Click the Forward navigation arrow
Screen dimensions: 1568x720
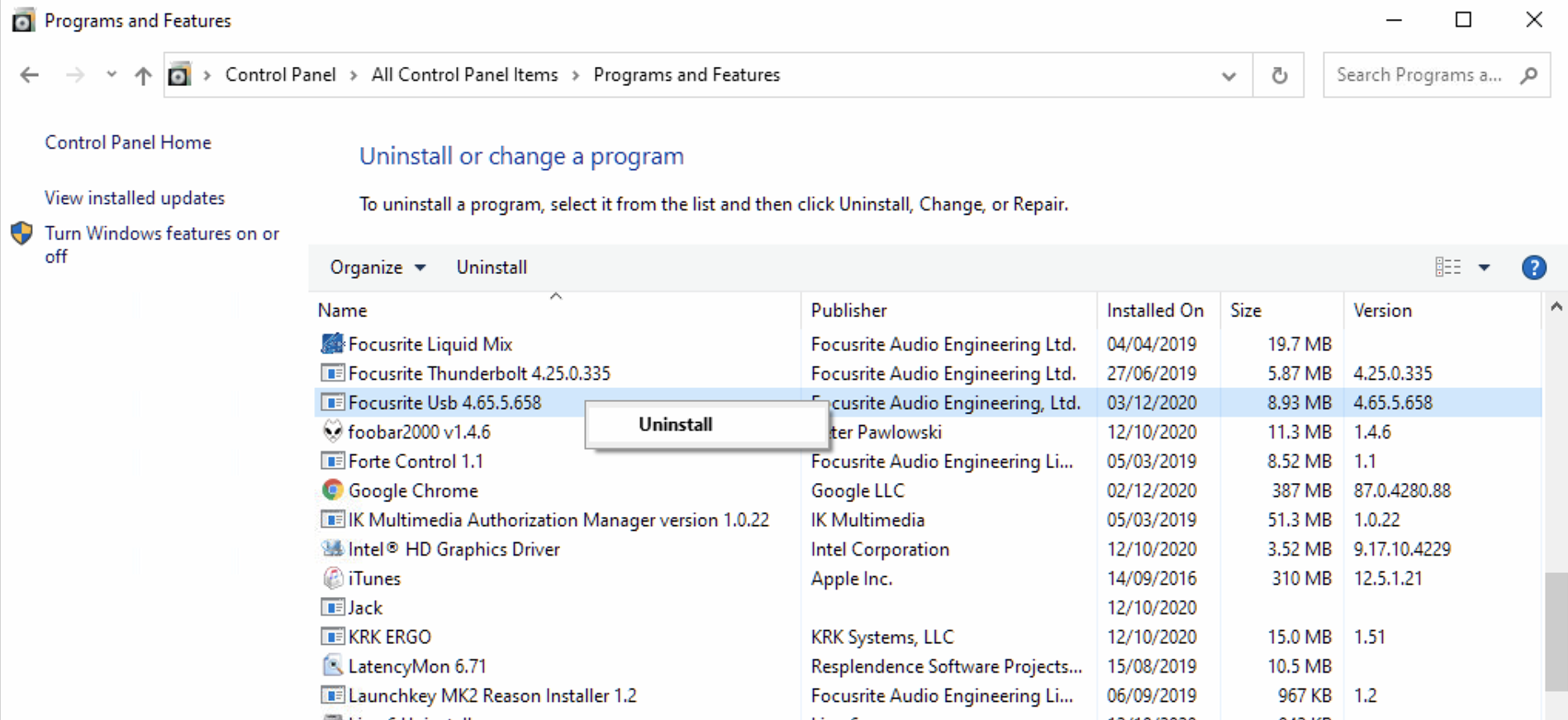coord(75,75)
